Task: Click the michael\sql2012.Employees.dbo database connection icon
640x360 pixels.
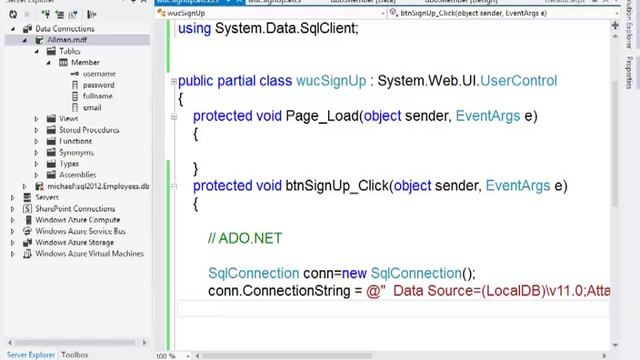Action: coord(39,186)
